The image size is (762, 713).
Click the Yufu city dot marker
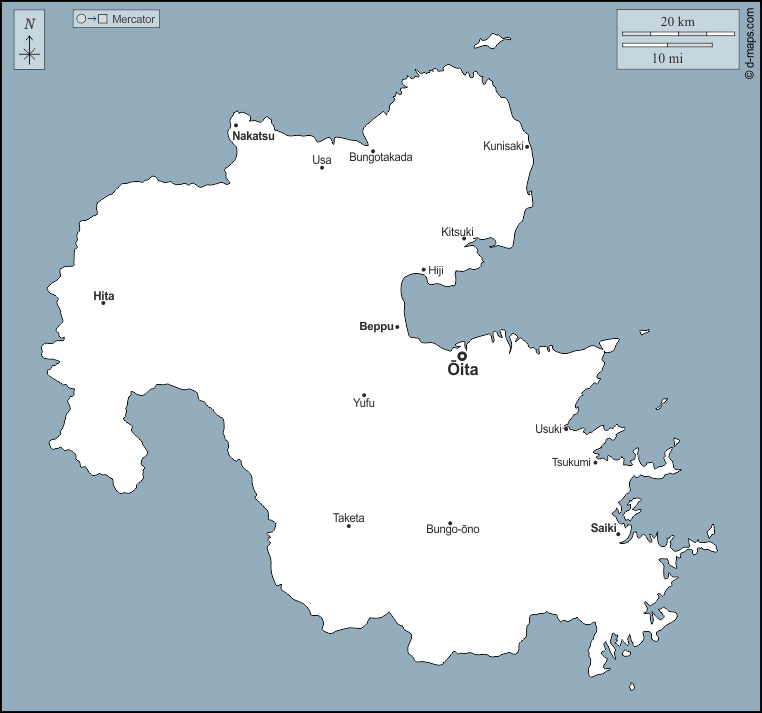point(364,395)
